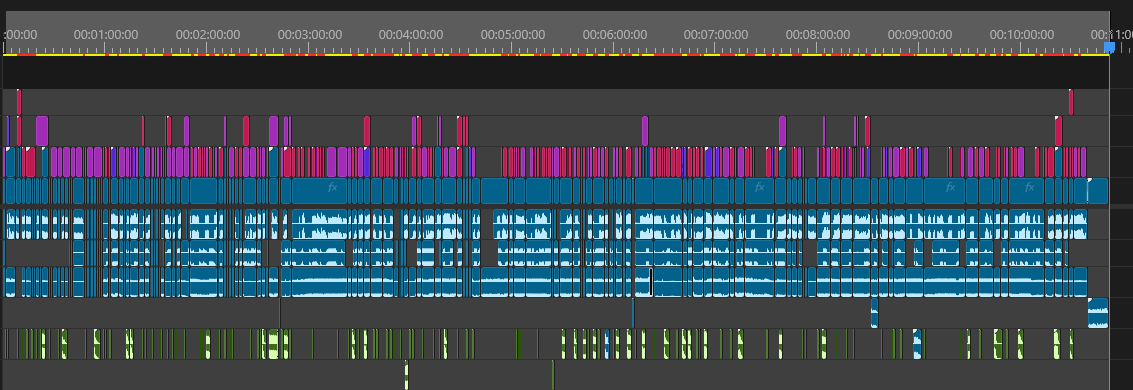Select the small isolated audio clip near 08:30
This screenshot has height=390, width=1133.
point(874,313)
